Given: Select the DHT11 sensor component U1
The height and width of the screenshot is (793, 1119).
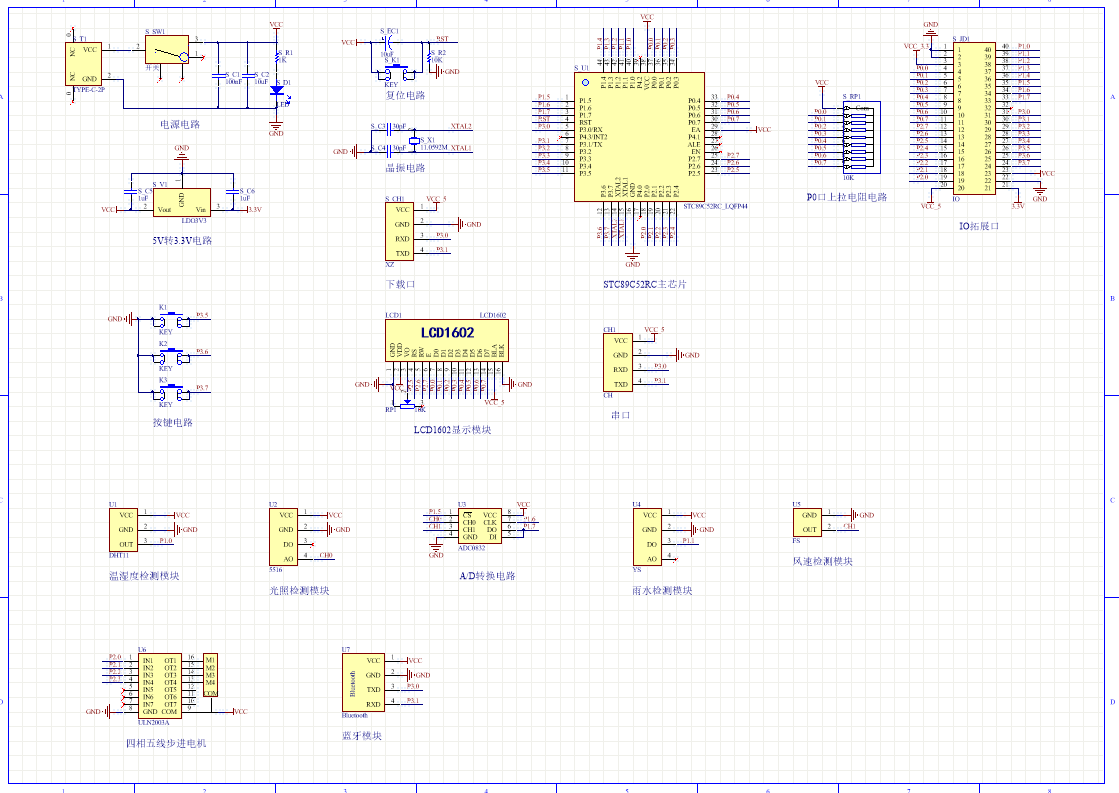Looking at the screenshot, I should 122,530.
